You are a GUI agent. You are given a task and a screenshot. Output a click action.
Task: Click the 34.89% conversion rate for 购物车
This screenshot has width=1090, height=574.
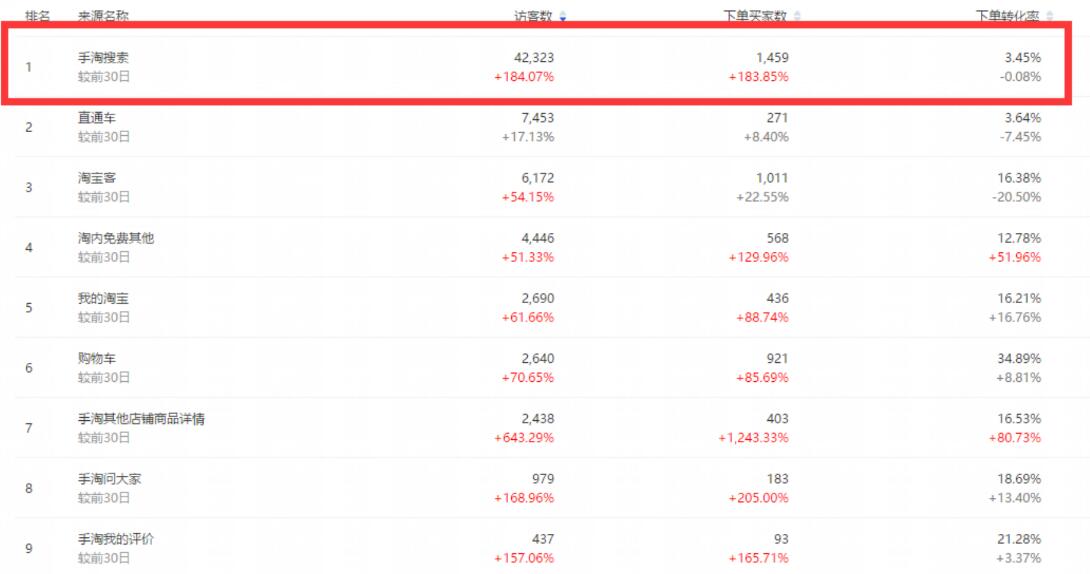pos(1019,358)
